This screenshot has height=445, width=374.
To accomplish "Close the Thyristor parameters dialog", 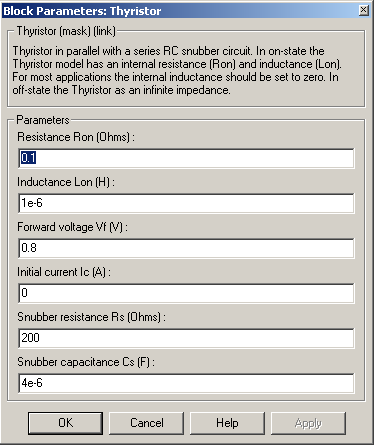I will coord(364,11).
